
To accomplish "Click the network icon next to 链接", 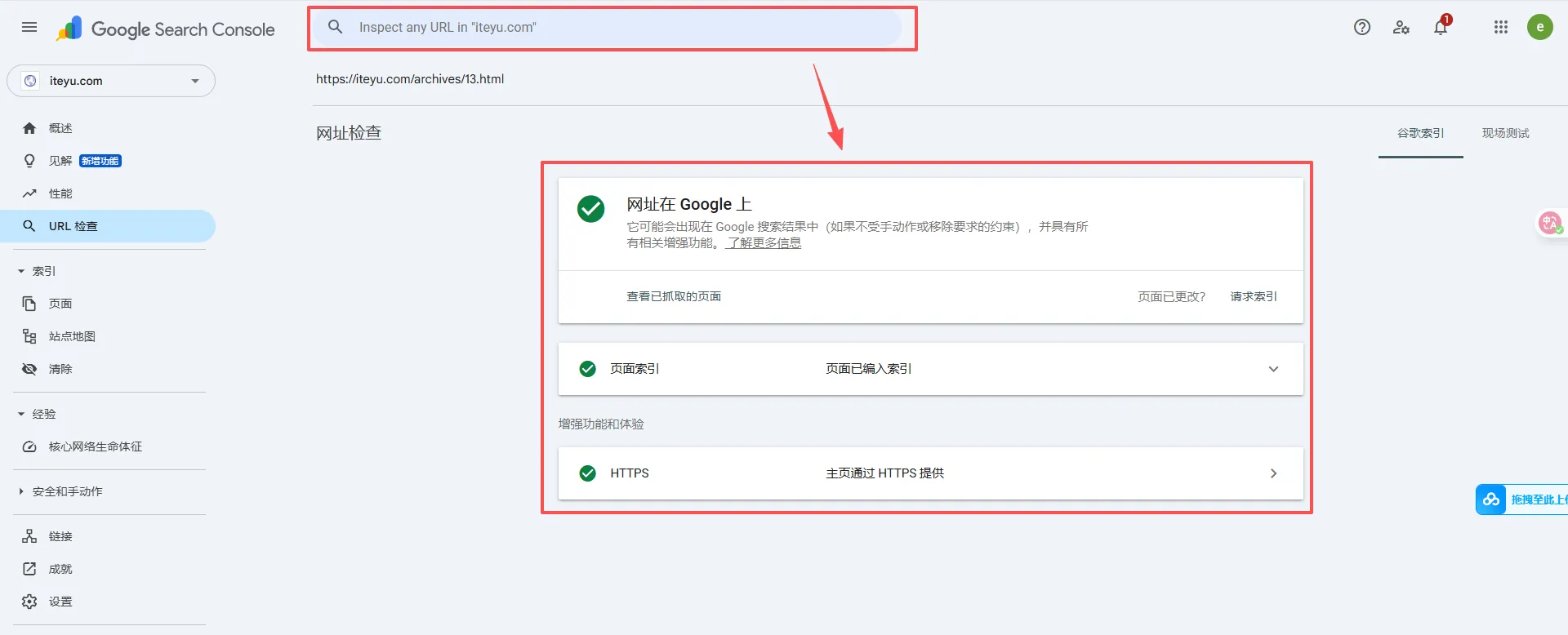I will pyautogui.click(x=29, y=536).
